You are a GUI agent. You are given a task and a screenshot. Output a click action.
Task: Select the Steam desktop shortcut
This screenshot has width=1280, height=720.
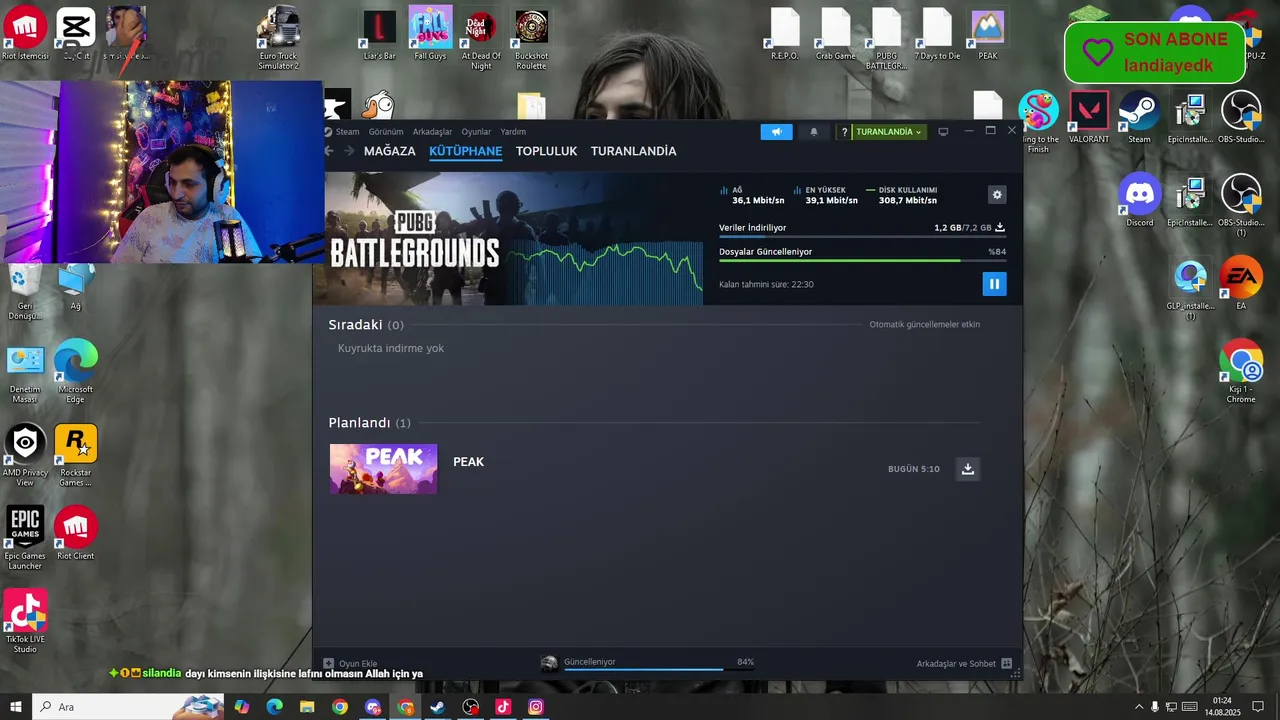1139,118
